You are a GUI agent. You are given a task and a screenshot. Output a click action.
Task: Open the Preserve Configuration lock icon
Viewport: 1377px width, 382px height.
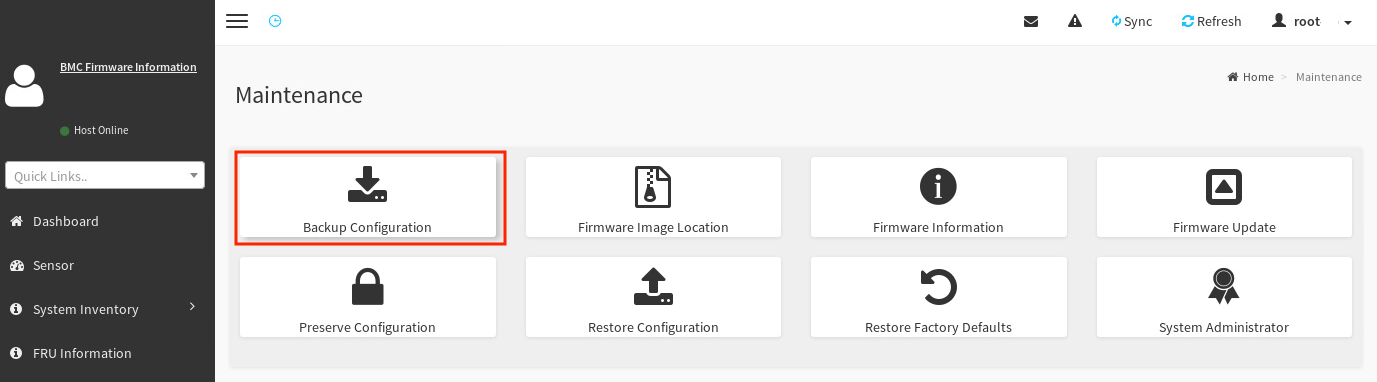(367, 286)
